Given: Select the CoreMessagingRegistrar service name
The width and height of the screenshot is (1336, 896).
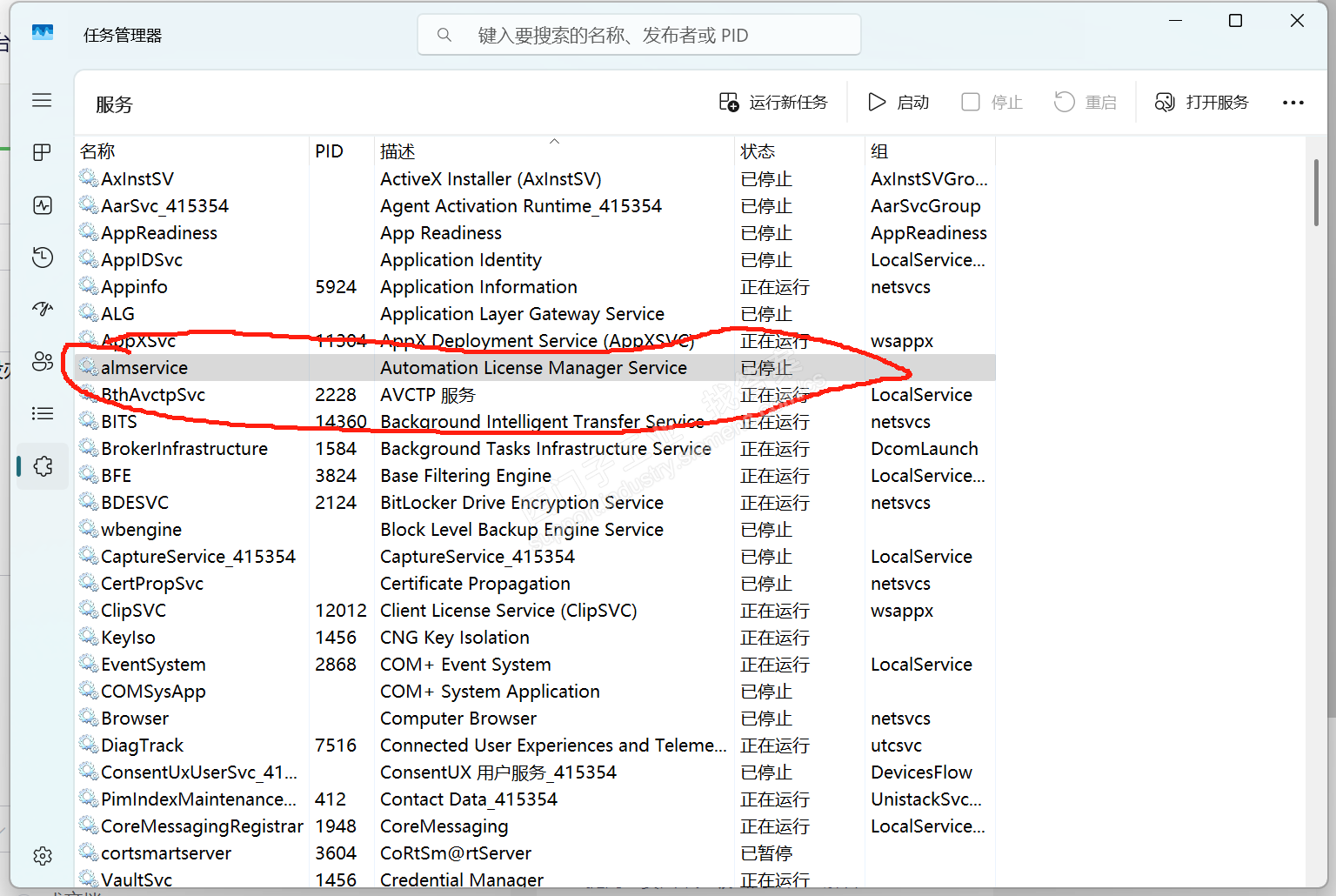Looking at the screenshot, I should [203, 826].
